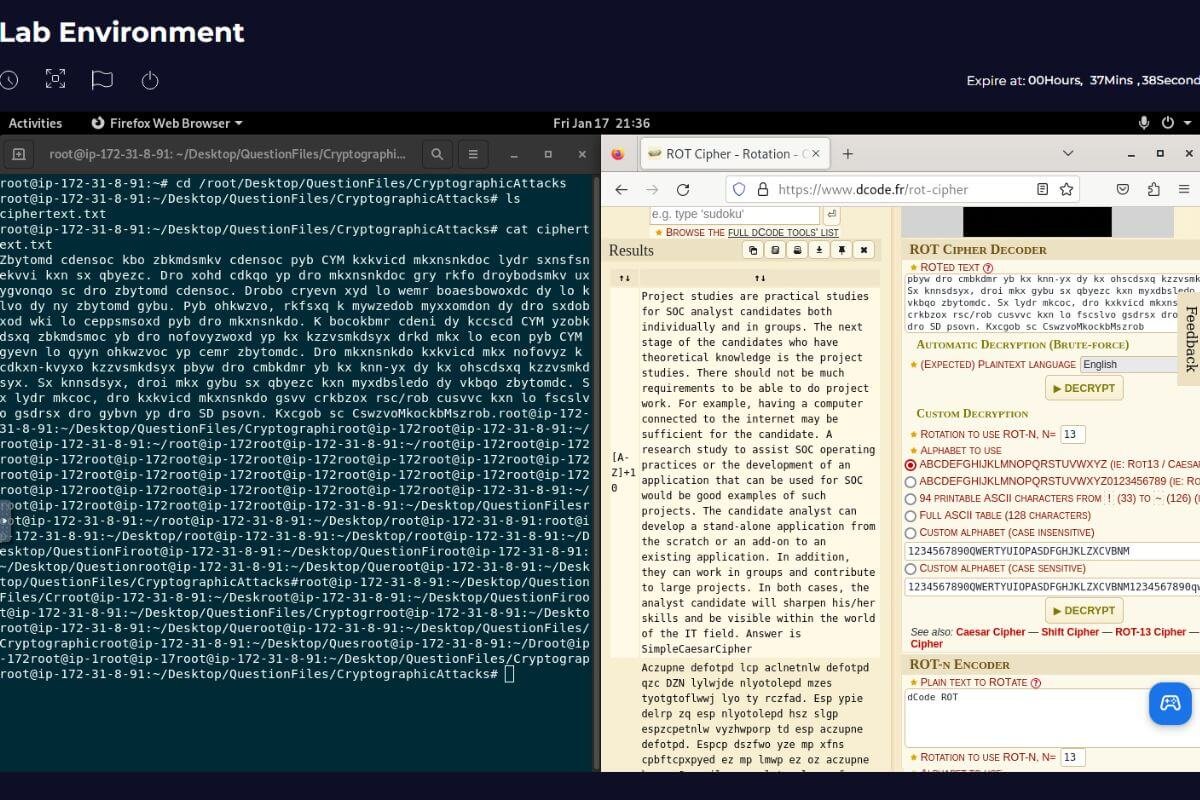
Task: Submit the dcode tool search with the enter button
Action: coord(832,215)
